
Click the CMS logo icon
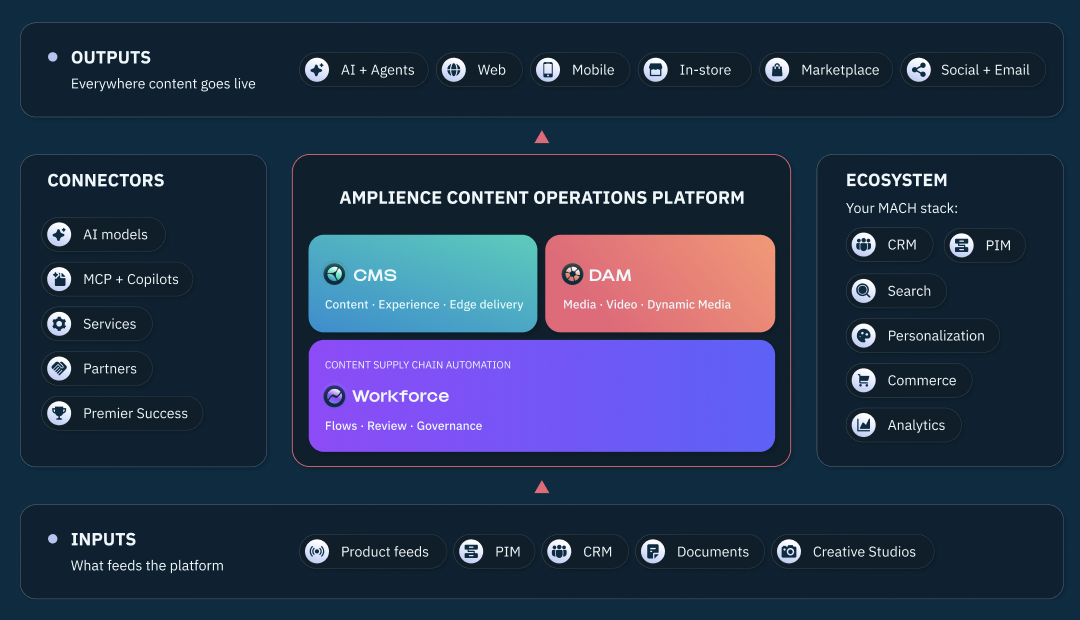coord(335,274)
